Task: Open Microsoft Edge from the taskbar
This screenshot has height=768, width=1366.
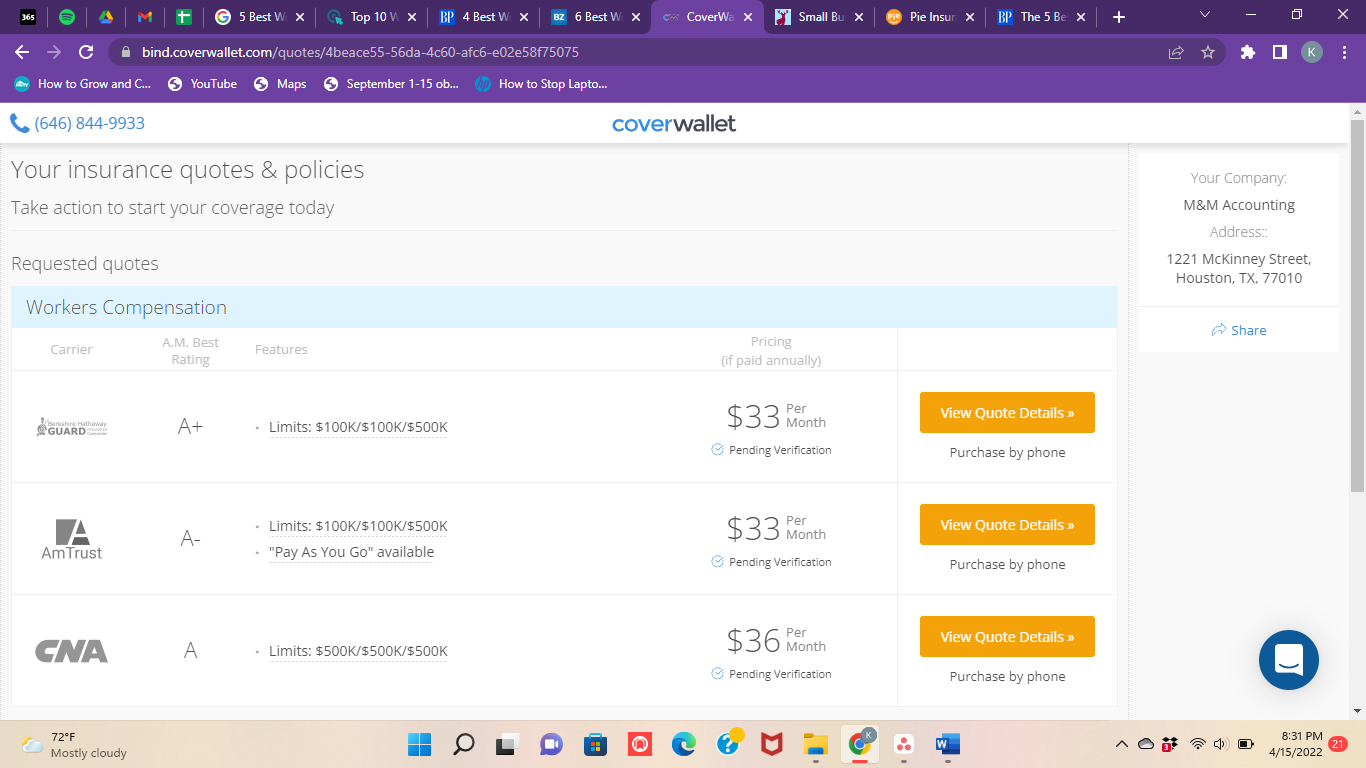Action: pyautogui.click(x=683, y=744)
